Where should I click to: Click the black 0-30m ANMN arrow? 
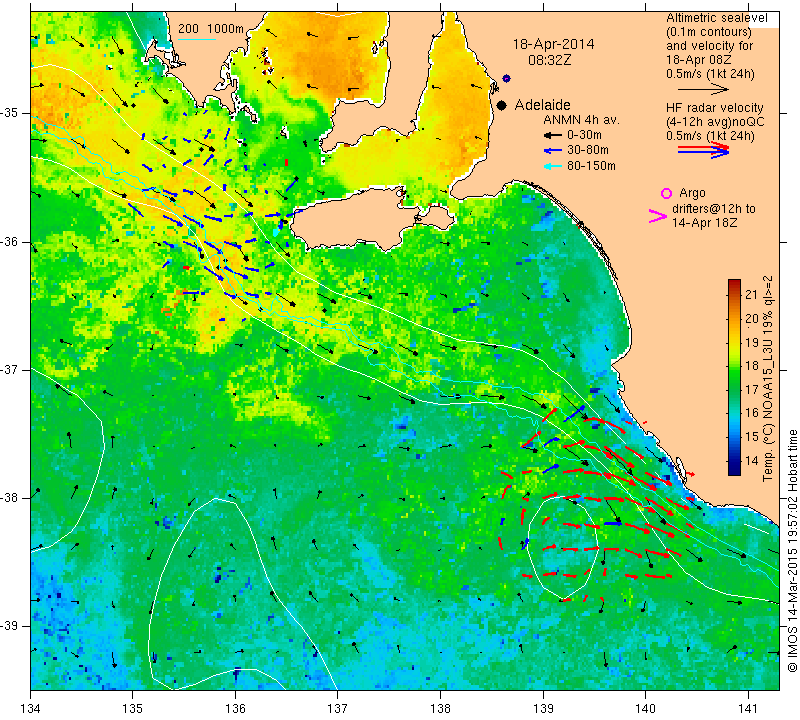tap(553, 136)
